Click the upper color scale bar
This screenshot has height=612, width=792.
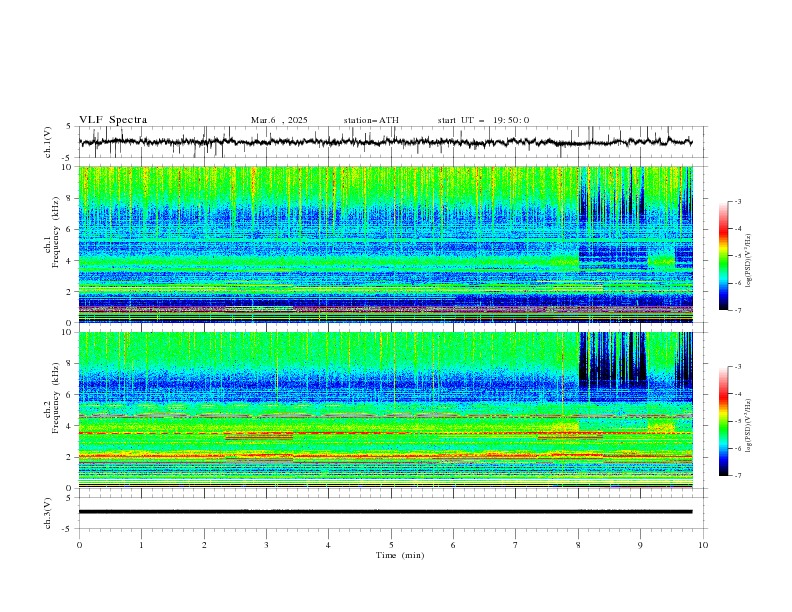pyautogui.click(x=723, y=255)
